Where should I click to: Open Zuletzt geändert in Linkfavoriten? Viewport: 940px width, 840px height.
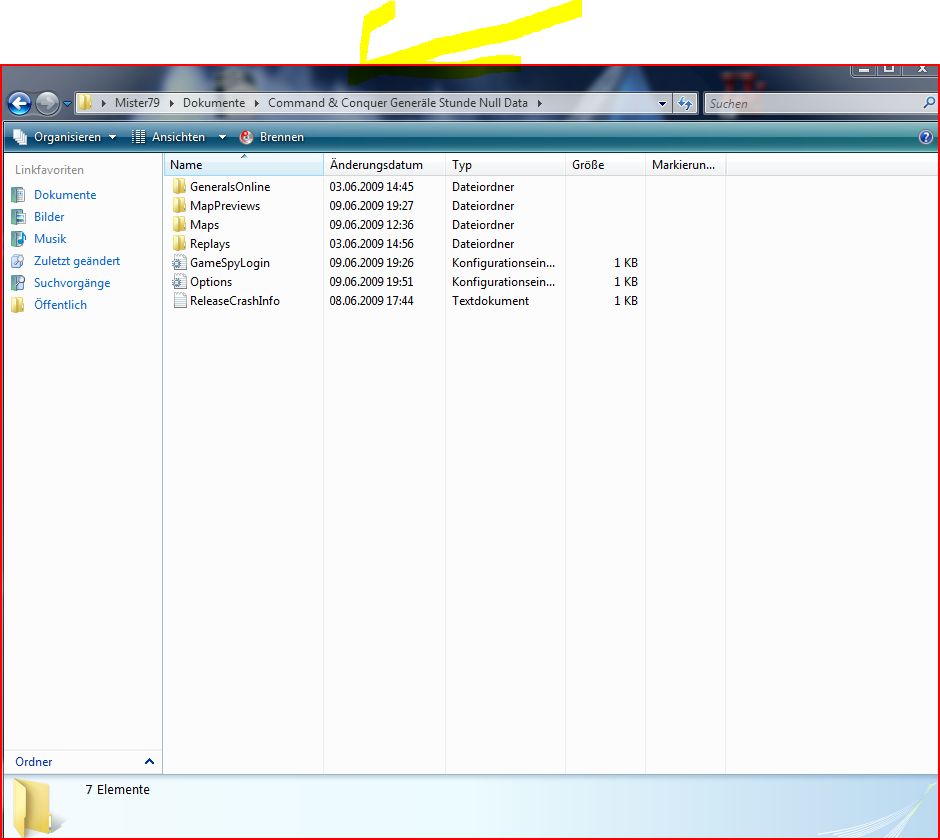[x=77, y=261]
